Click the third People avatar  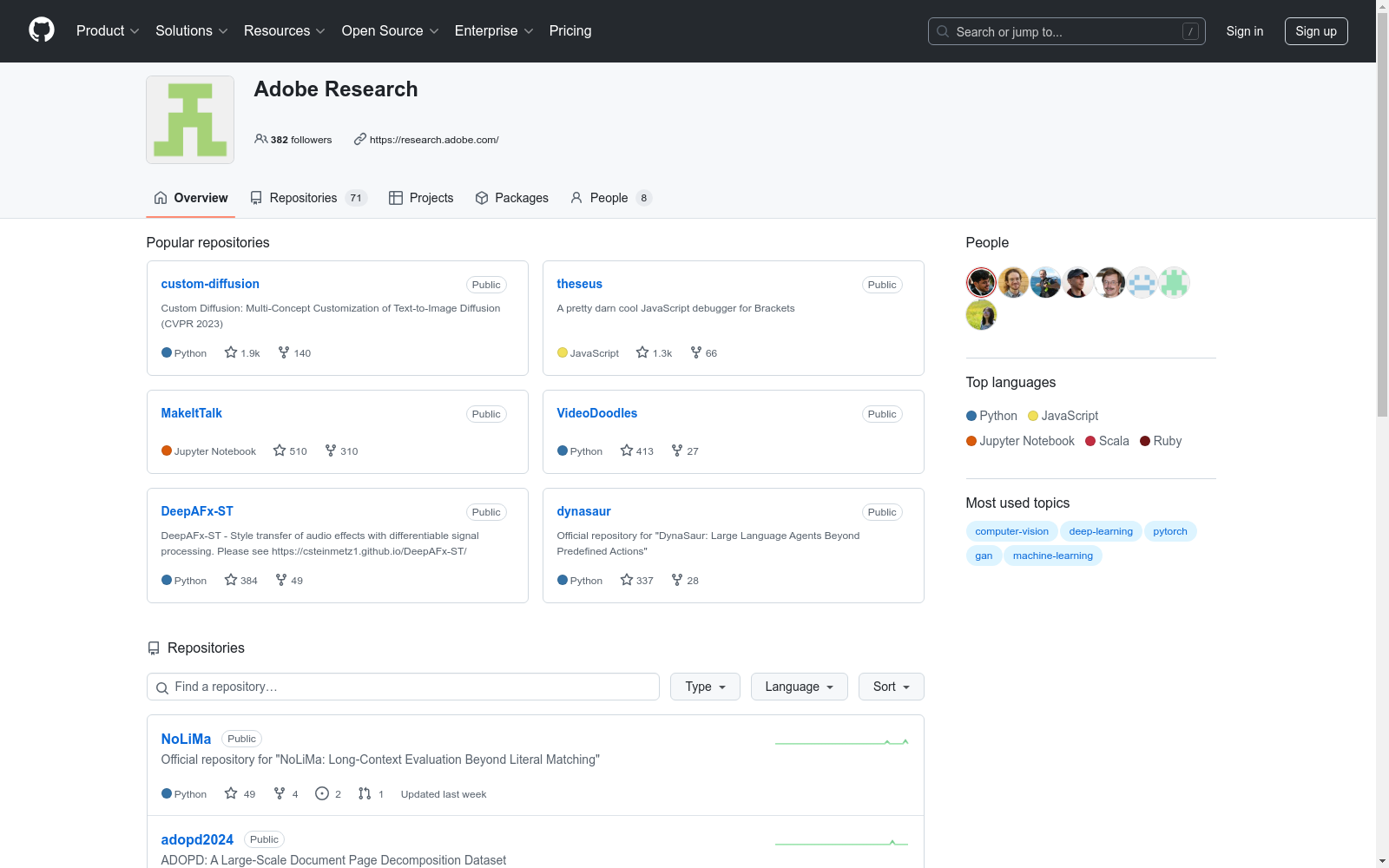tap(1045, 283)
